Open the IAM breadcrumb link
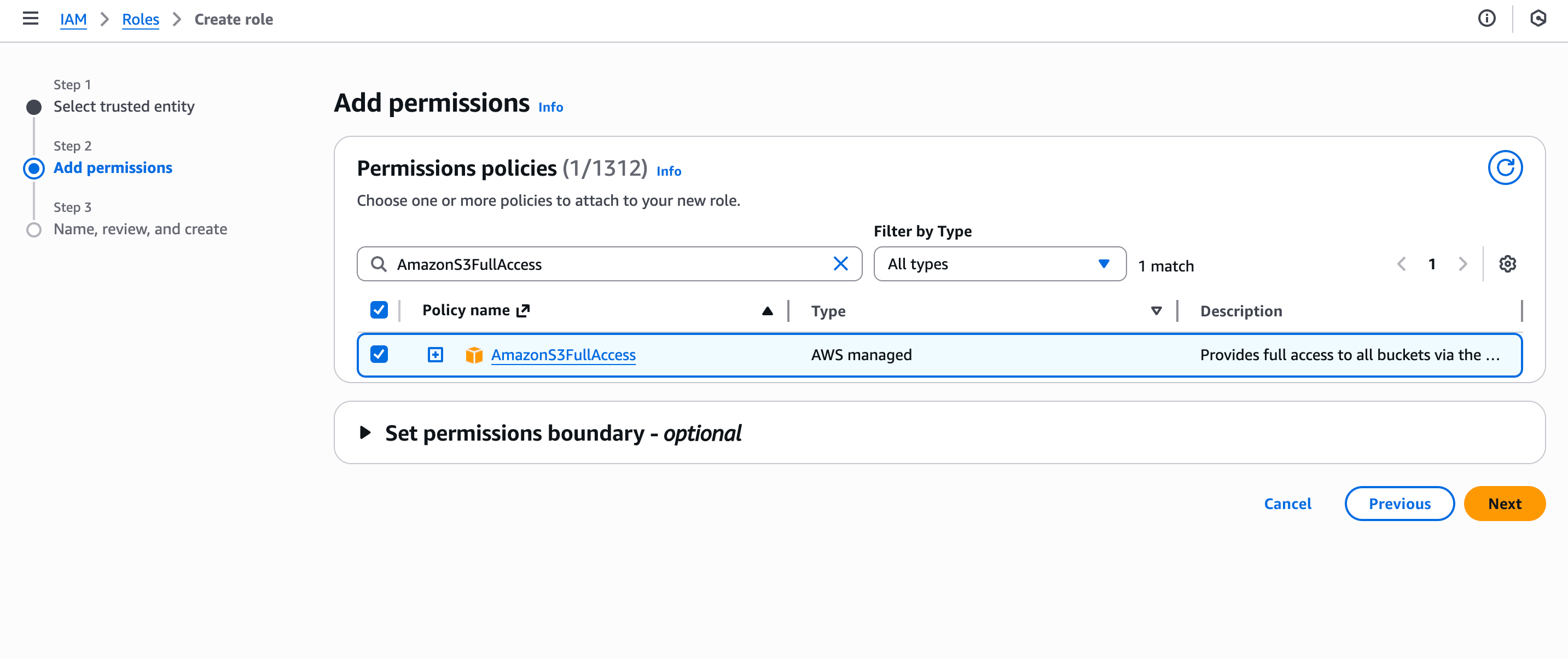The width and height of the screenshot is (1568, 659). (x=73, y=19)
